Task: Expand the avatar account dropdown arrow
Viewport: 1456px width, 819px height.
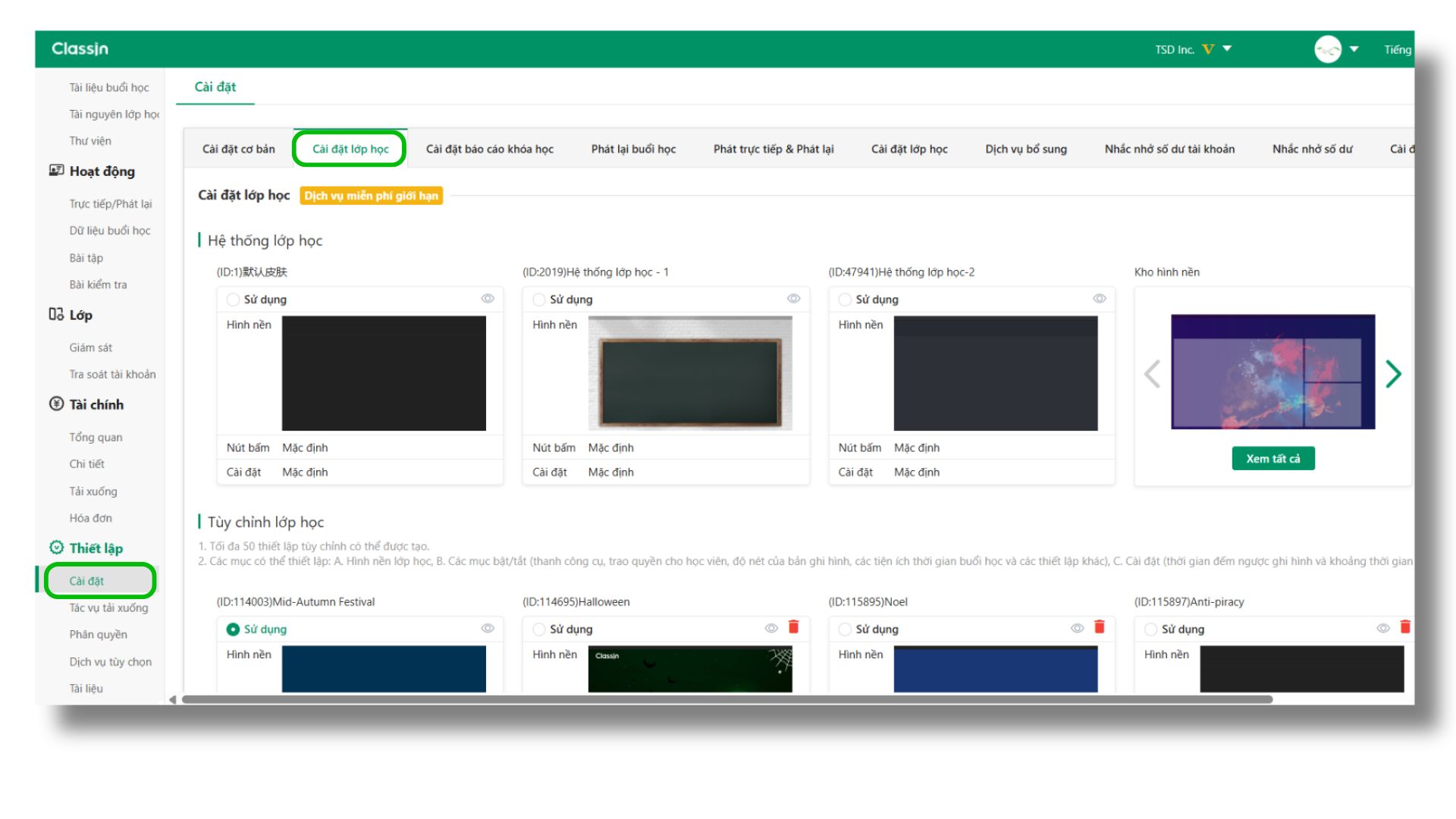Action: (x=1354, y=49)
